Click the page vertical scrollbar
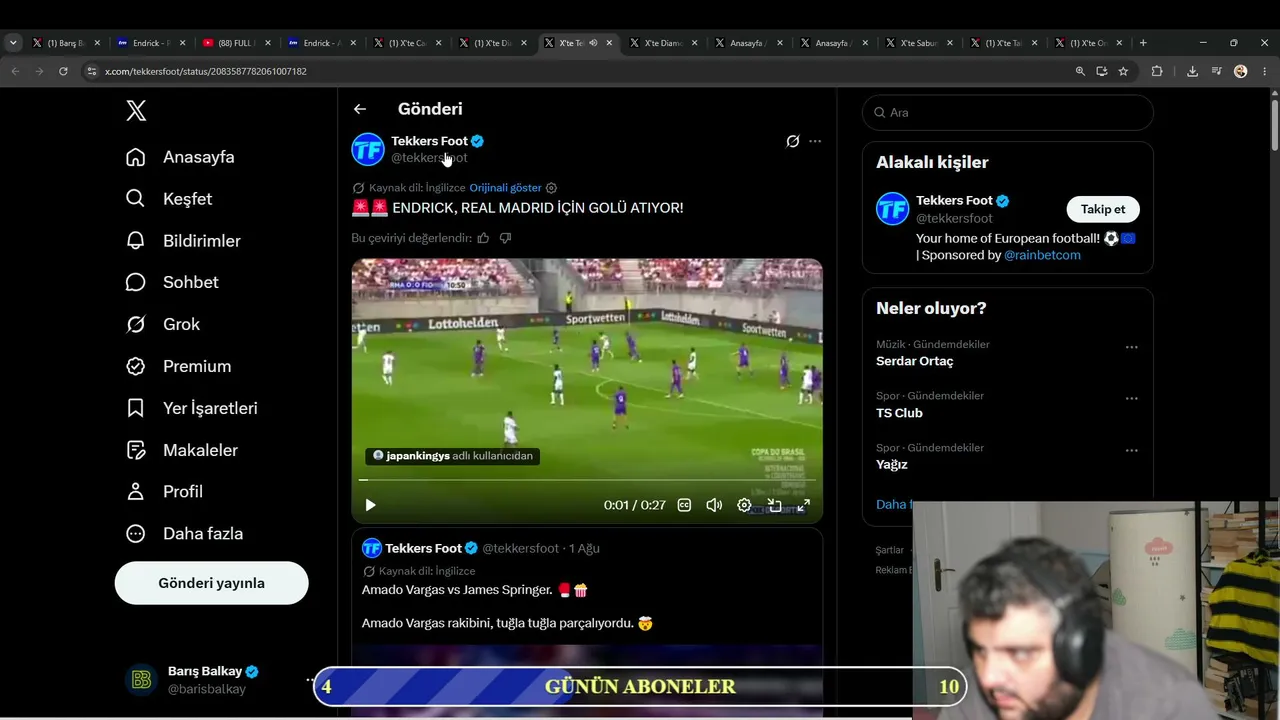This screenshot has height=720, width=1280. pos(1275,125)
